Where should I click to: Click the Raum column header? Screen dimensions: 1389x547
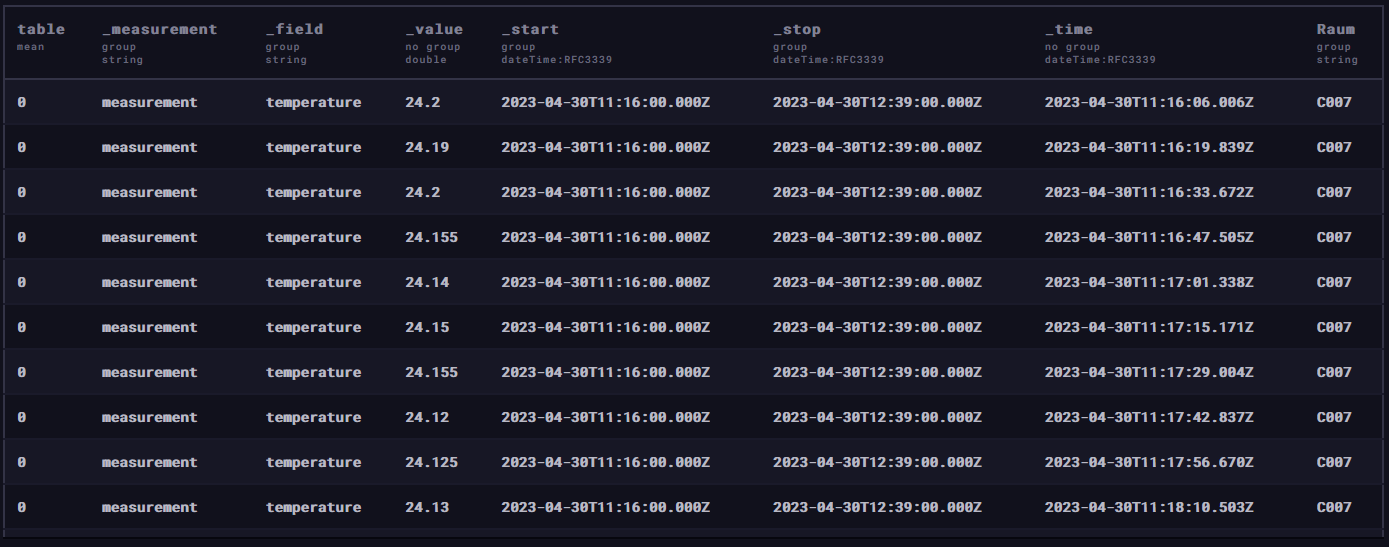[x=1336, y=29]
